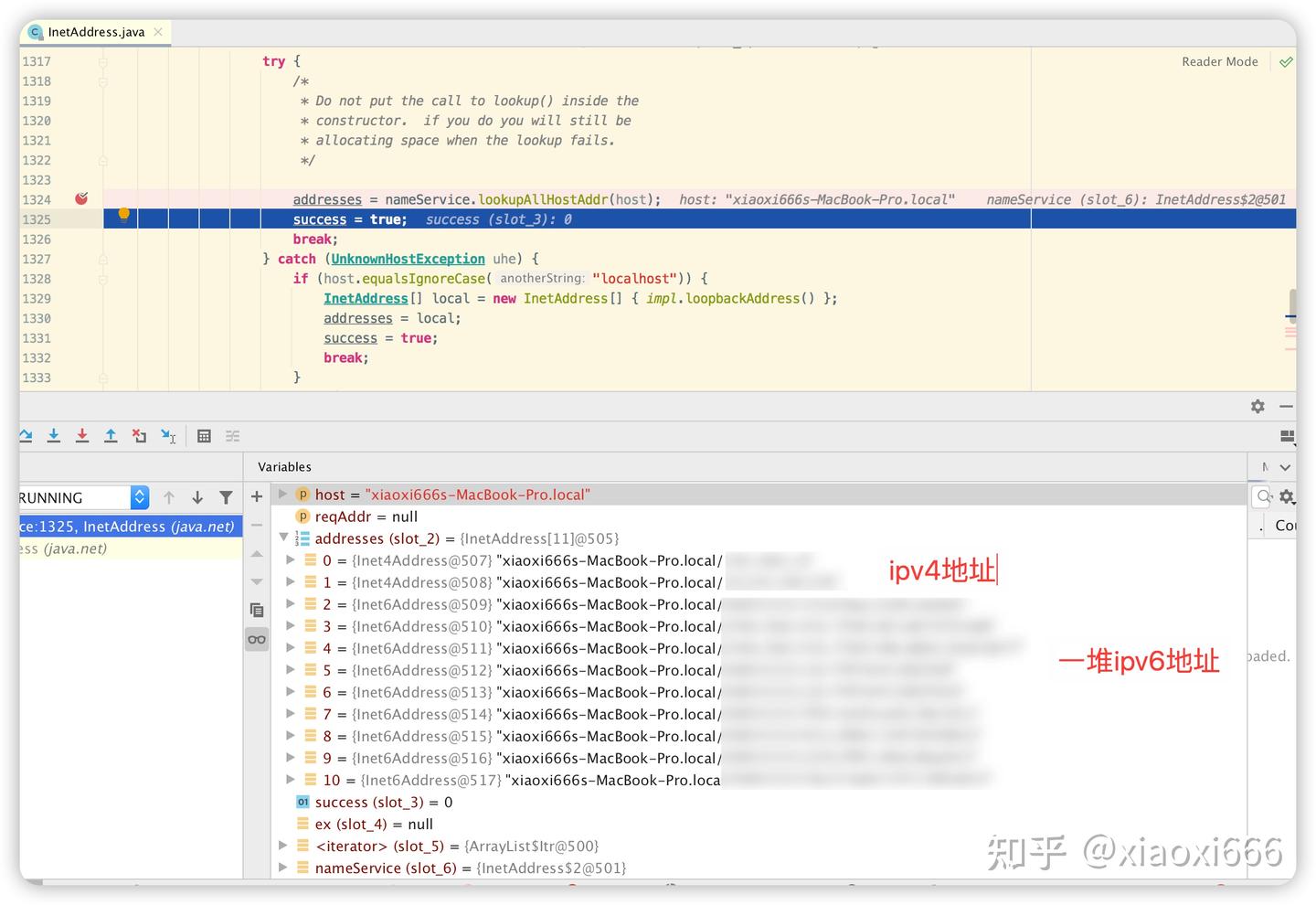The width and height of the screenshot is (1316, 905).
Task: Open the debugger settings gear icon
Action: point(1258,406)
